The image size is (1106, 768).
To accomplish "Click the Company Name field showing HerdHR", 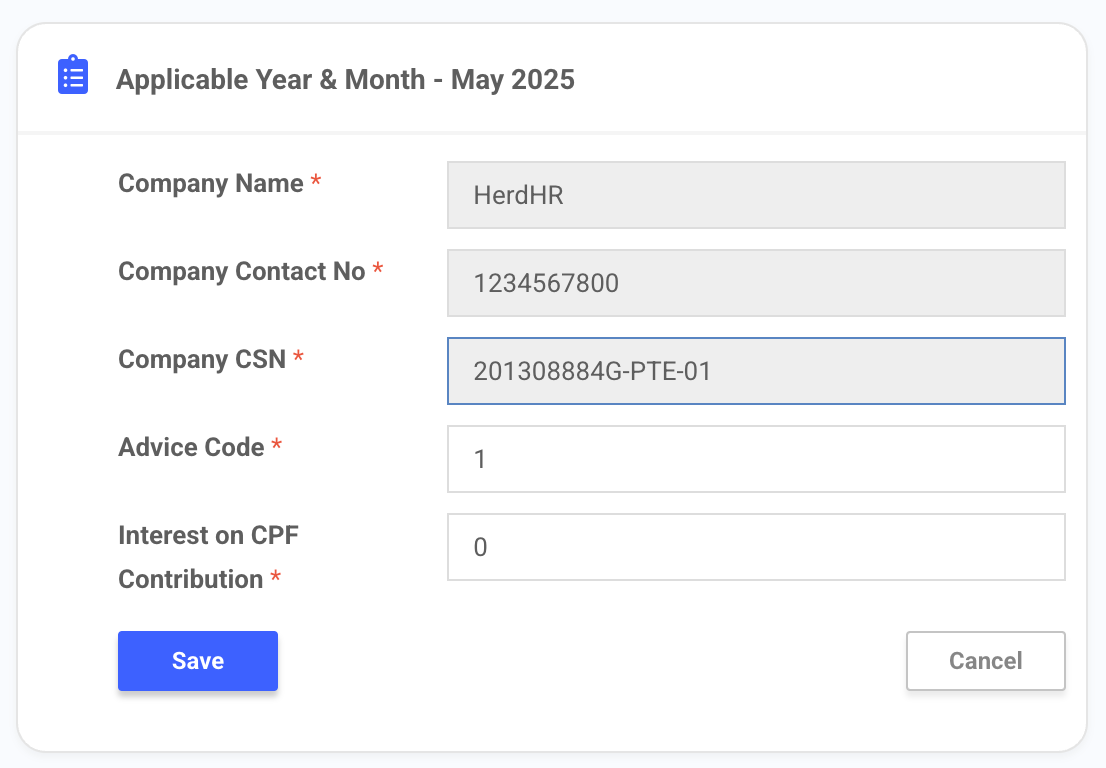I will click(755, 195).
